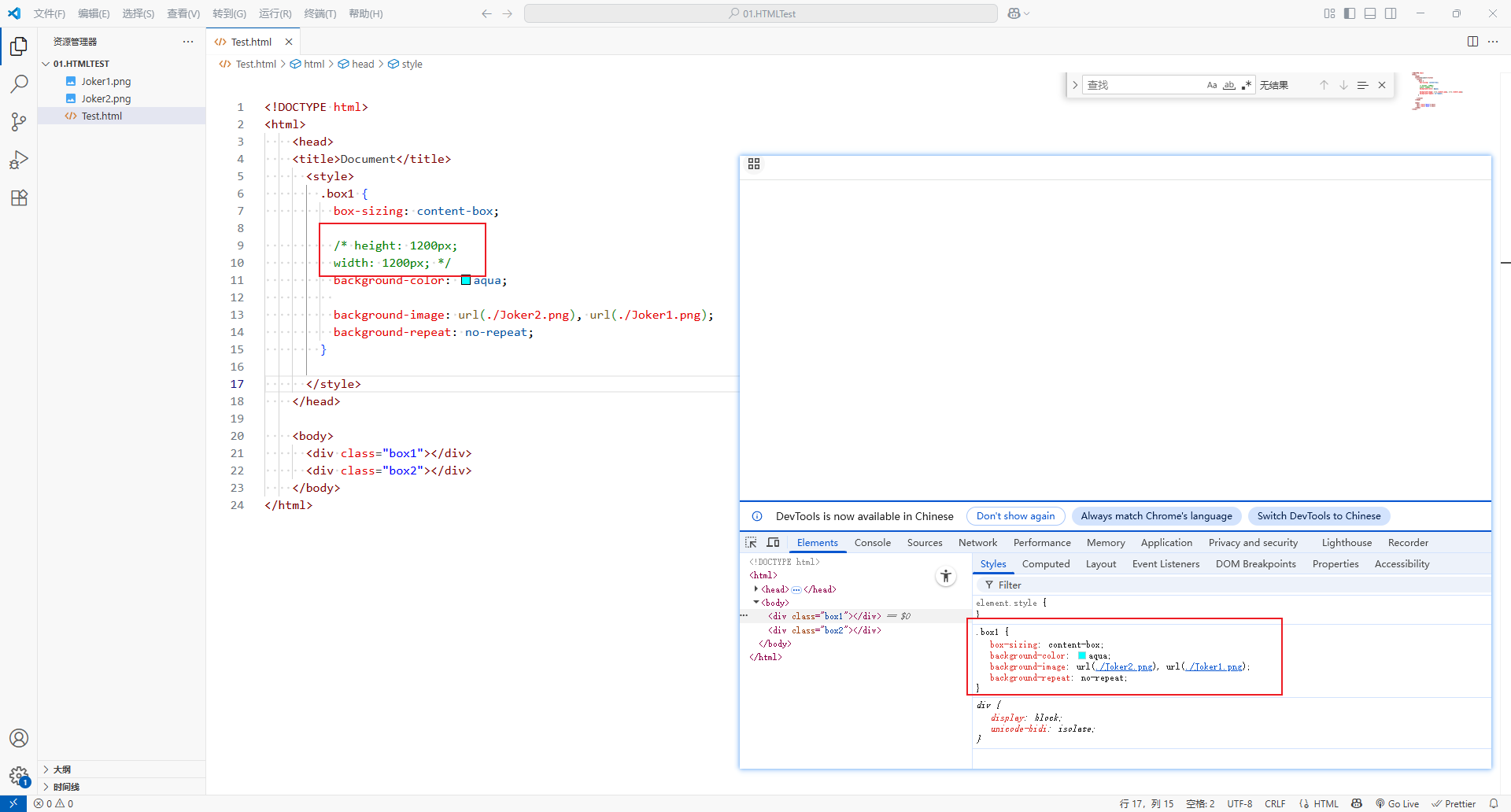Open the Search view in activity bar
The height and width of the screenshot is (812, 1511).
pos(19,84)
